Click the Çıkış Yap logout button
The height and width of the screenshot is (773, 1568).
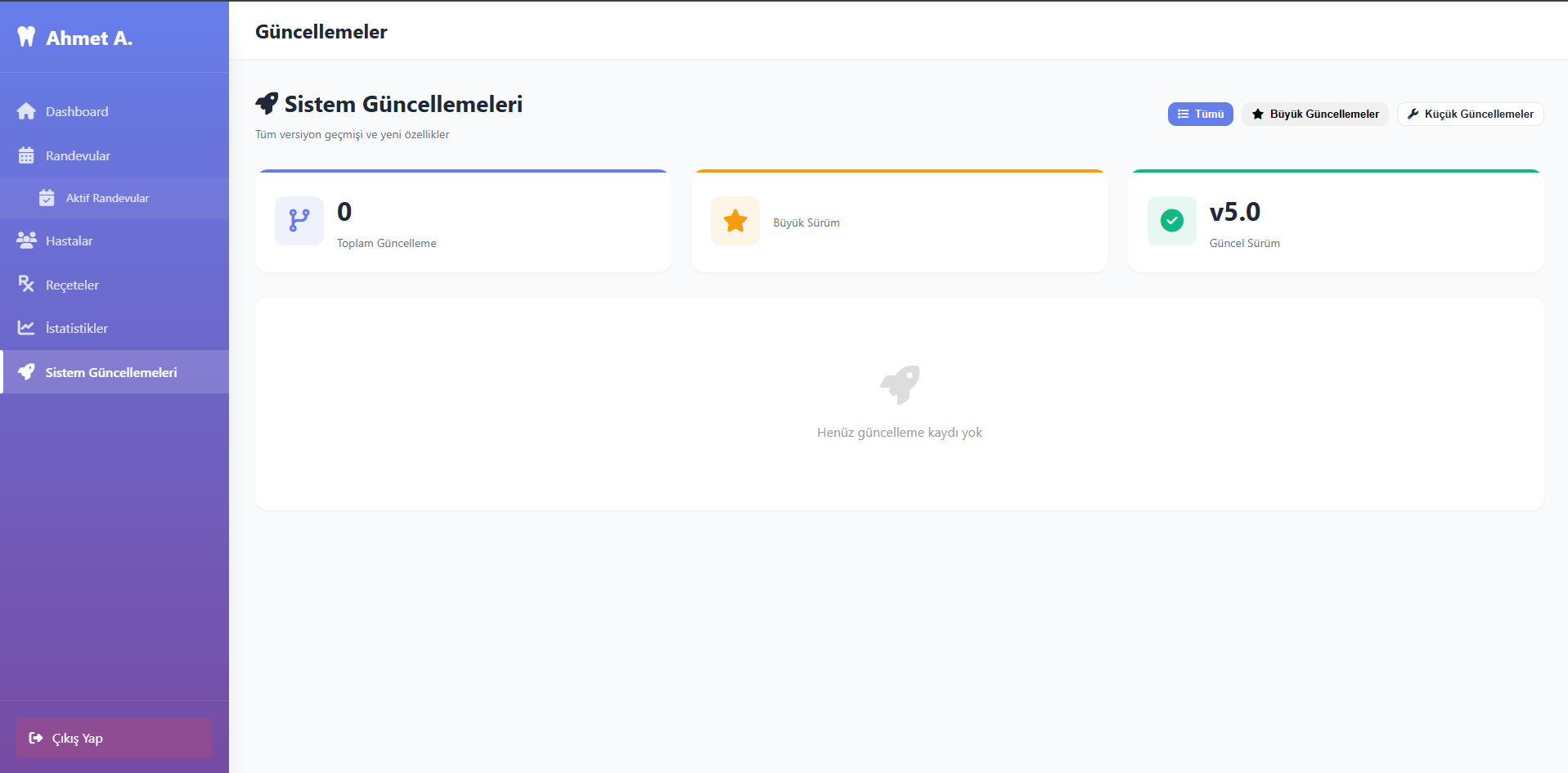(115, 738)
